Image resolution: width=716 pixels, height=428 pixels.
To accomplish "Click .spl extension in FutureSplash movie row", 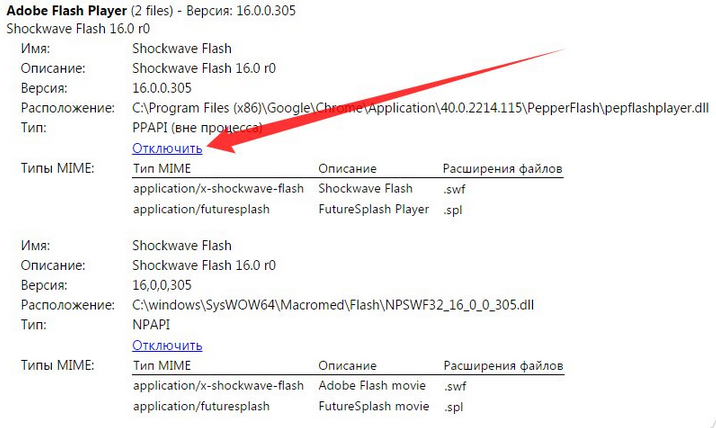I will [x=453, y=407].
